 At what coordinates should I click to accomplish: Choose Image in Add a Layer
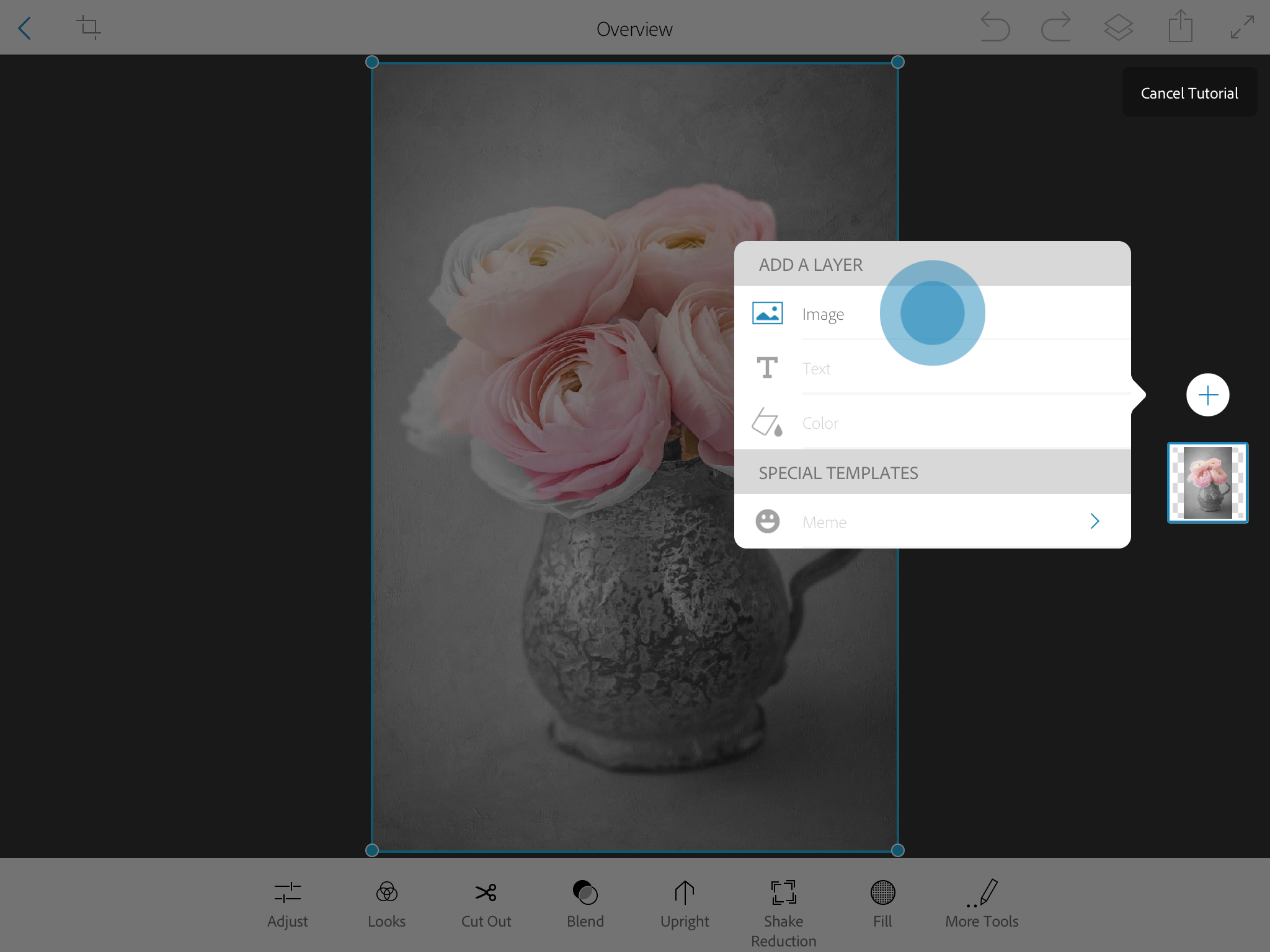[x=933, y=313]
